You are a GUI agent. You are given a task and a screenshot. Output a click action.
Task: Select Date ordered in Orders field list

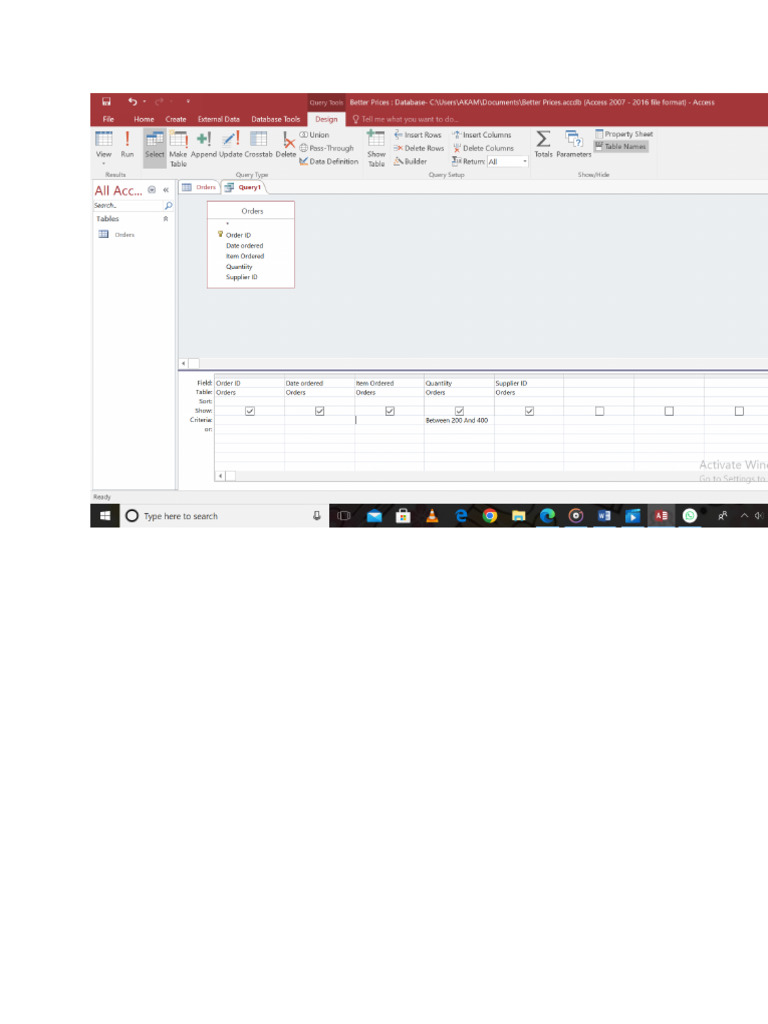click(x=245, y=246)
